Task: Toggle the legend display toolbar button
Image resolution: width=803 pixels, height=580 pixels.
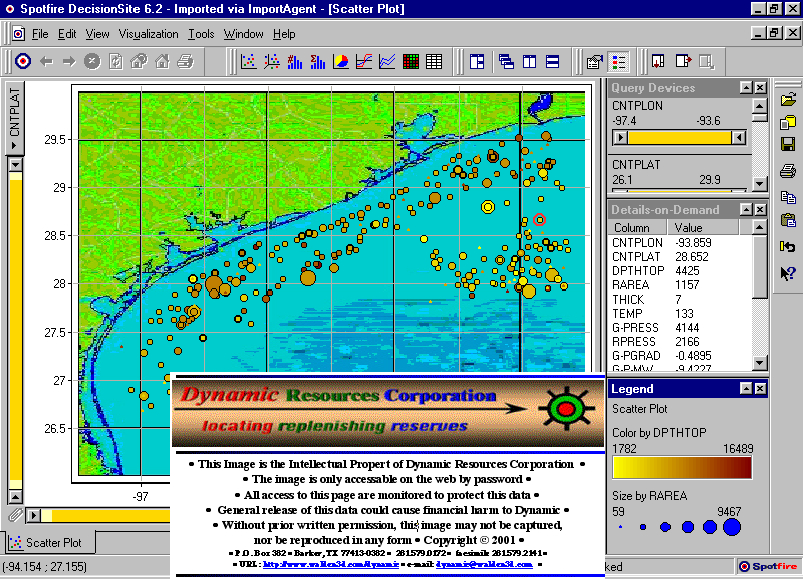Action: (x=619, y=62)
